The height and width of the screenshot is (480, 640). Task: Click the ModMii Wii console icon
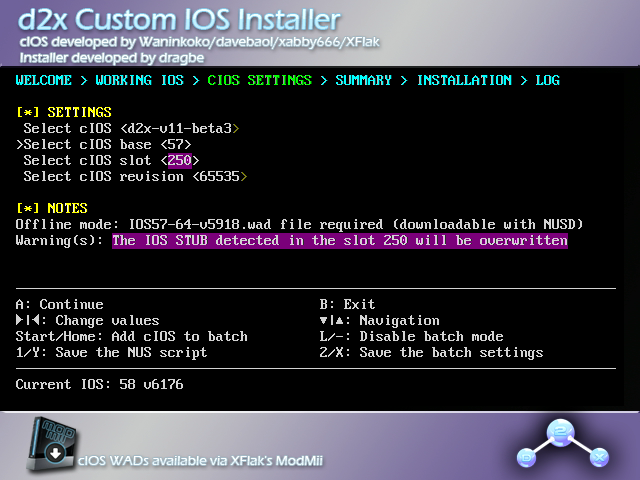(x=52, y=444)
